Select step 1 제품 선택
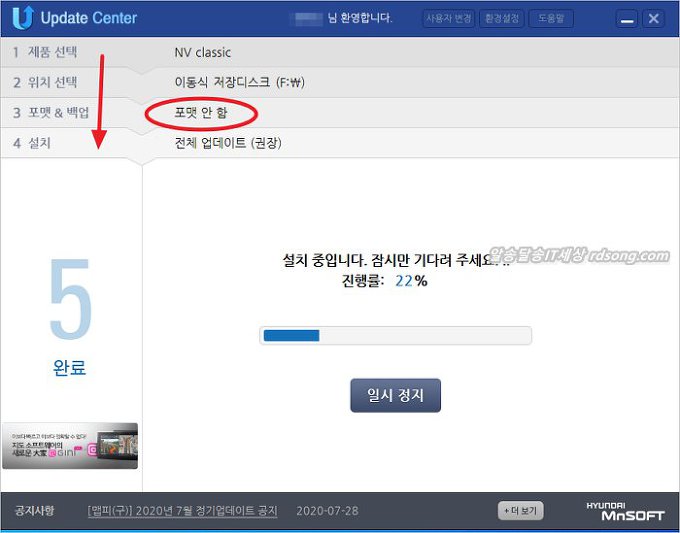The width and height of the screenshot is (680, 533). [45, 52]
